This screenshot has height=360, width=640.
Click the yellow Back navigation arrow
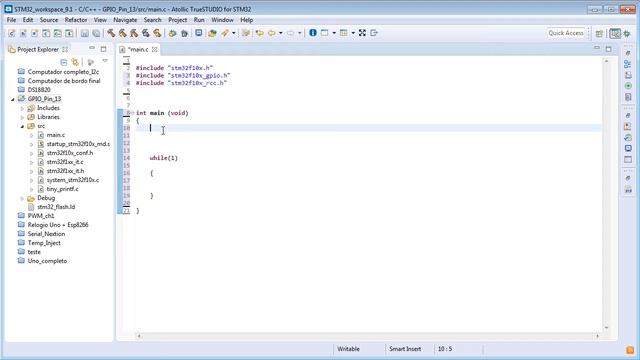pyautogui.click(x=271, y=33)
